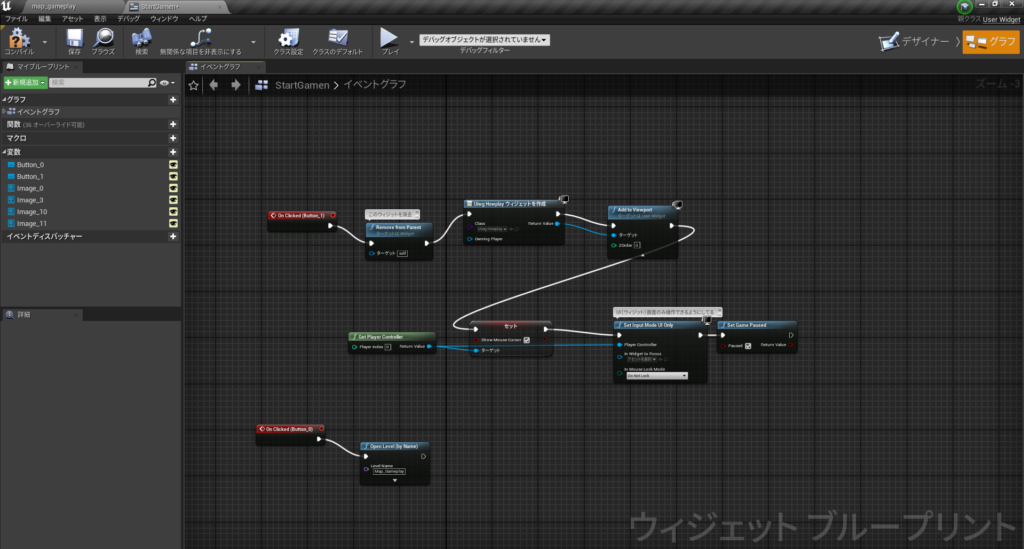Image resolution: width=1024 pixels, height=549 pixels.
Task: Click the Search (検索) binoculars icon
Action: (141, 39)
